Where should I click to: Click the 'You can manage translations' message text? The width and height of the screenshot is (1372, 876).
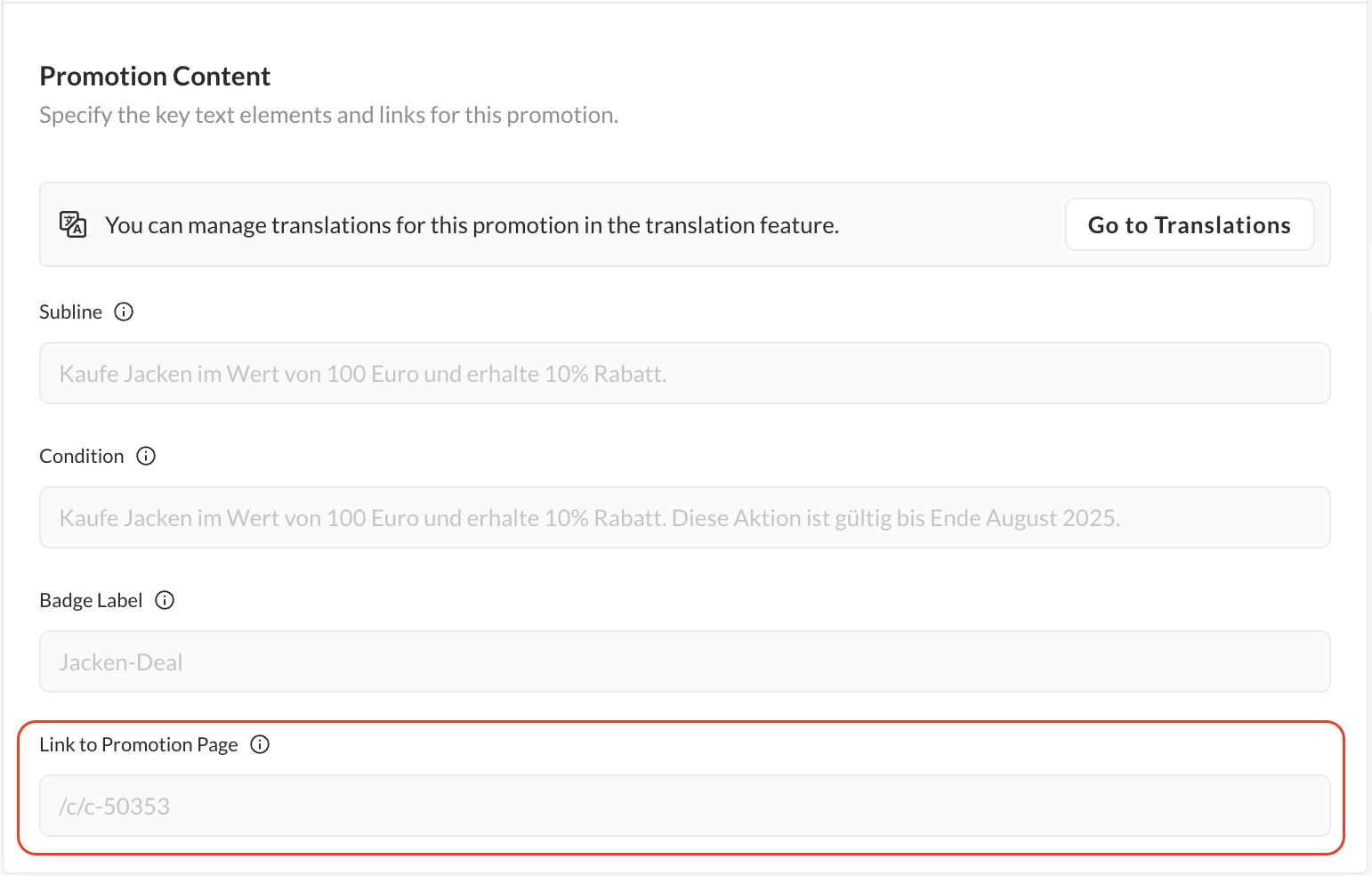472,225
